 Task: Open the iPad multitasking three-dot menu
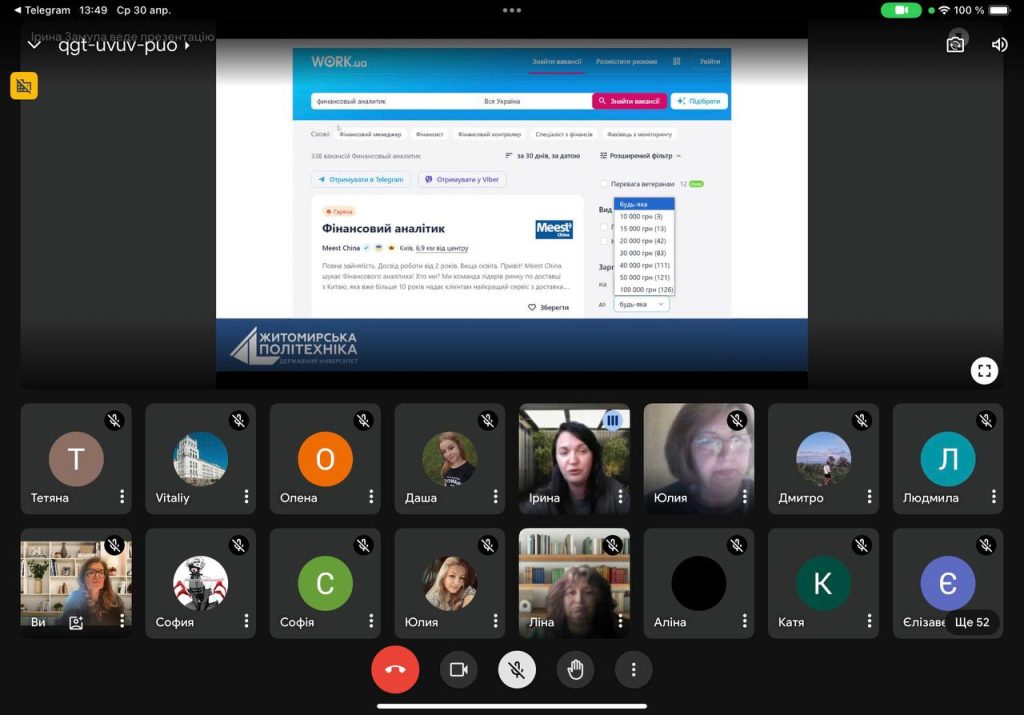coord(512,10)
